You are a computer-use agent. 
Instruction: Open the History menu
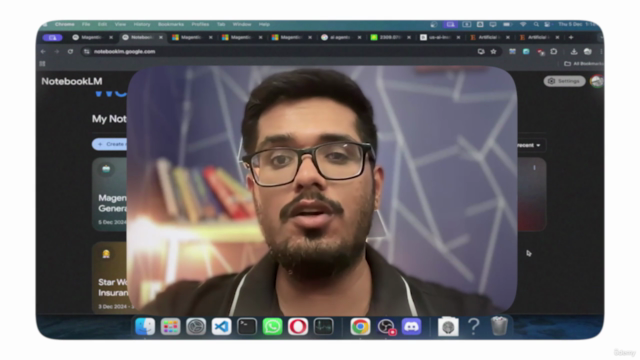point(142,24)
